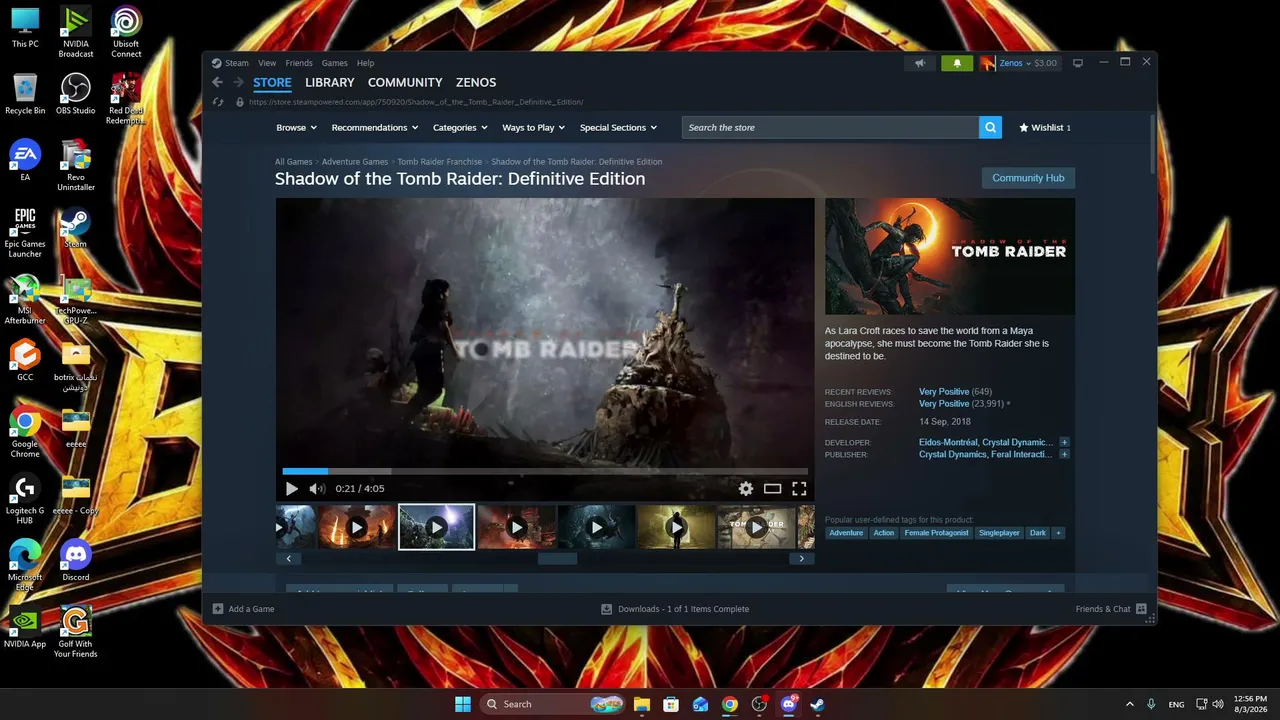Image resolution: width=1280 pixels, height=720 pixels.
Task: Open the Games menu
Action: click(x=335, y=63)
